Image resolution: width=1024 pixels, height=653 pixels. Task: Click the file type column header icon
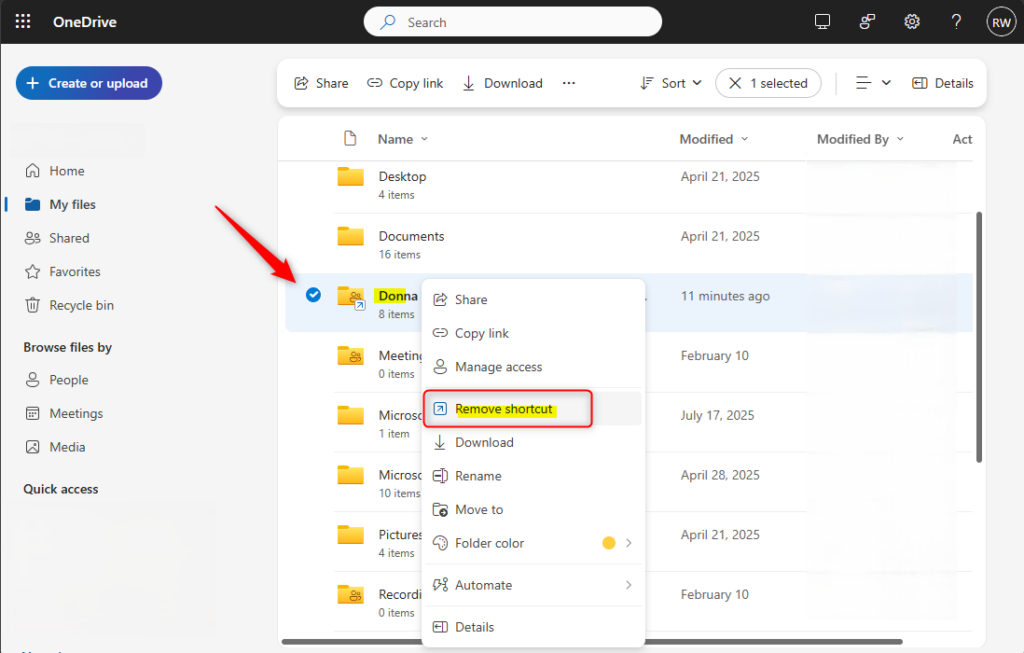tap(351, 138)
